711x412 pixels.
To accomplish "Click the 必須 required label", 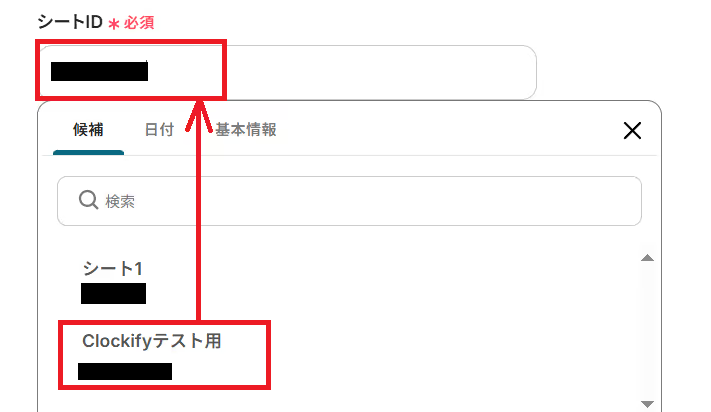I will click(x=139, y=23).
